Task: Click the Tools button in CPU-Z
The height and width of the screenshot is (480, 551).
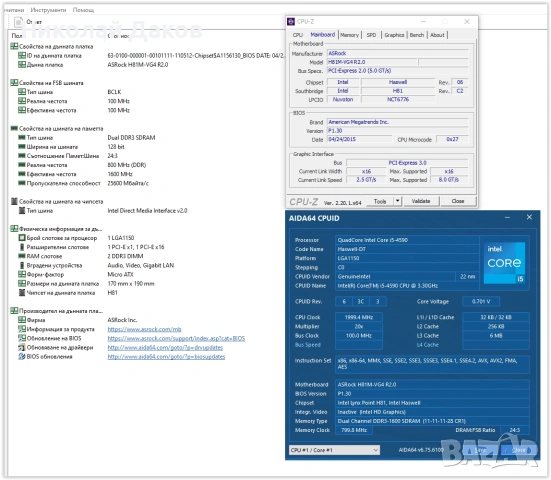Action: click(380, 201)
